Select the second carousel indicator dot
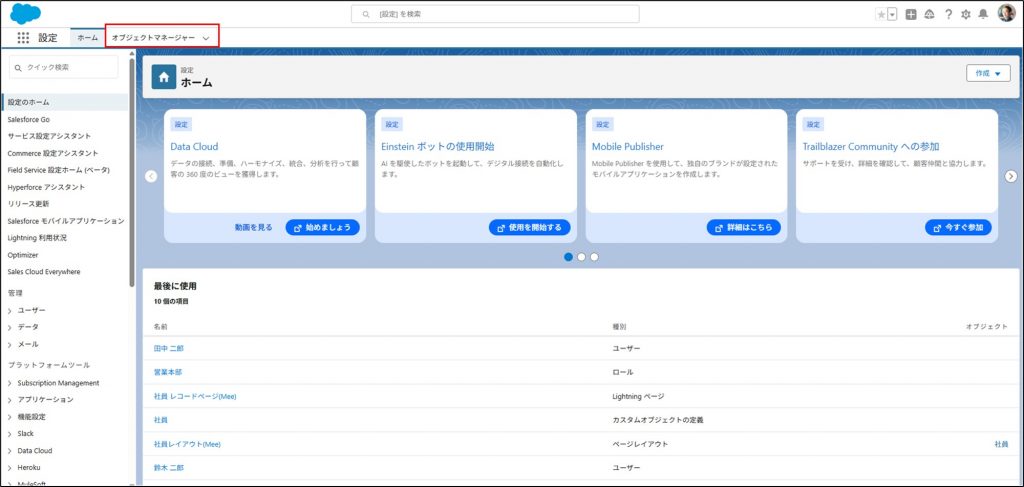 pos(581,257)
